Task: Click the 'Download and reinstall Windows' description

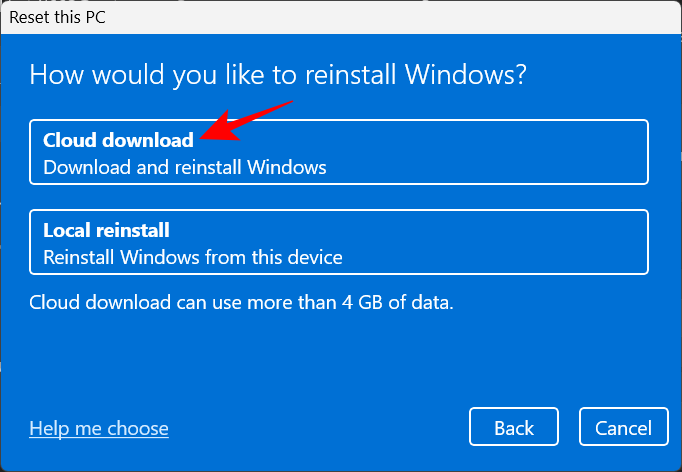Action: 185,167
